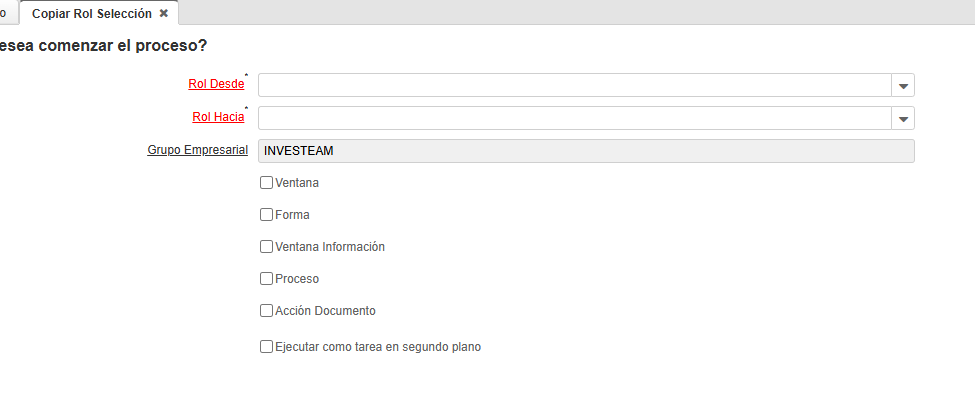Click the Ventana Información label text
Viewport: 975px width, 400px height.
point(330,247)
